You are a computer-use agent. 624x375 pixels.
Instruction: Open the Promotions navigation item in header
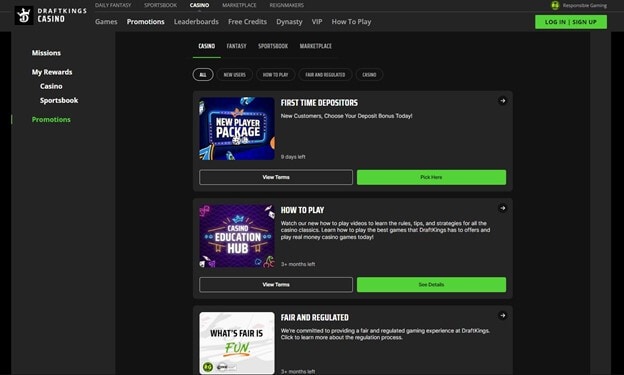[146, 21]
